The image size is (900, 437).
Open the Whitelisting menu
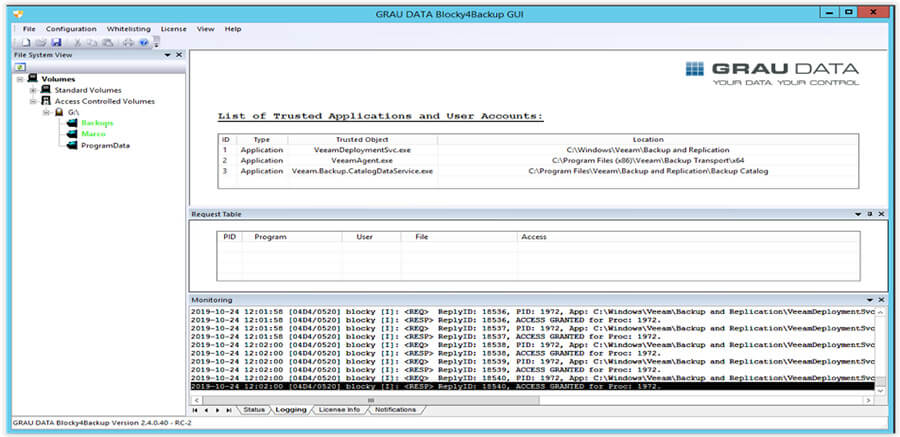point(129,29)
